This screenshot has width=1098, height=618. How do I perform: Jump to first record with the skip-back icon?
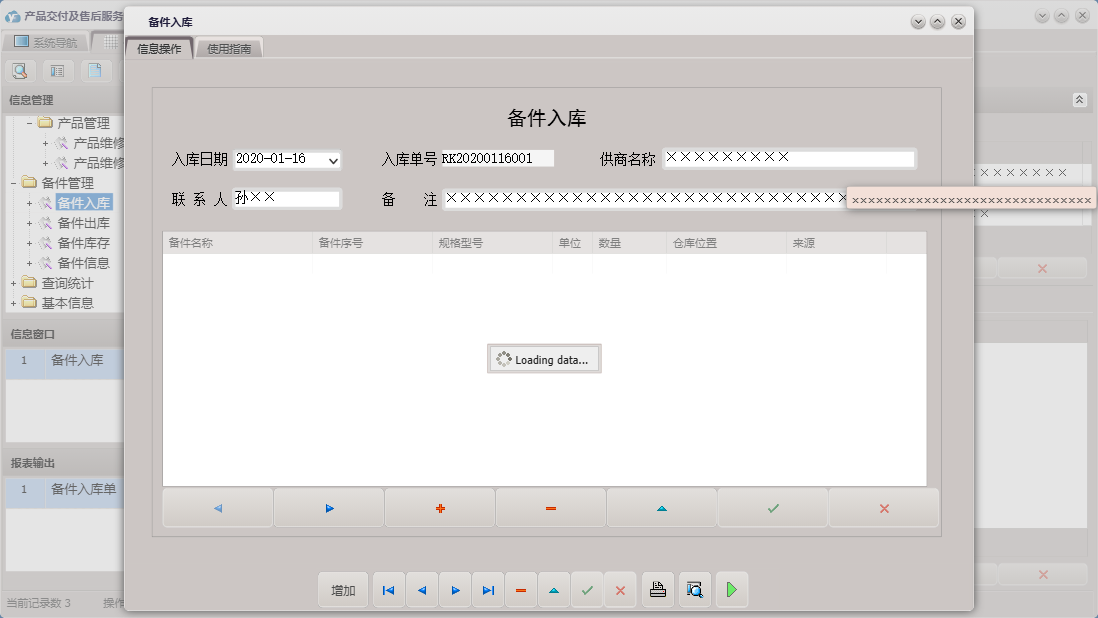tap(388, 590)
